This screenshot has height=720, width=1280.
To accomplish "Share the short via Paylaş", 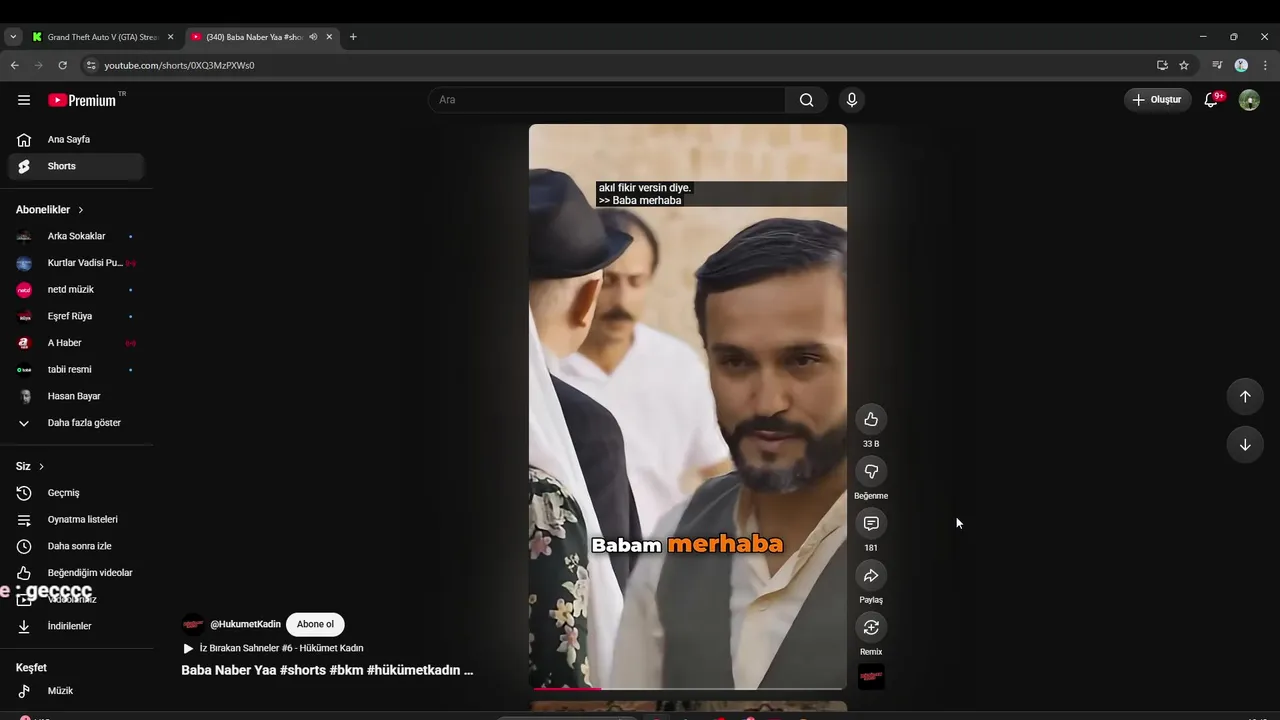I will point(871,575).
